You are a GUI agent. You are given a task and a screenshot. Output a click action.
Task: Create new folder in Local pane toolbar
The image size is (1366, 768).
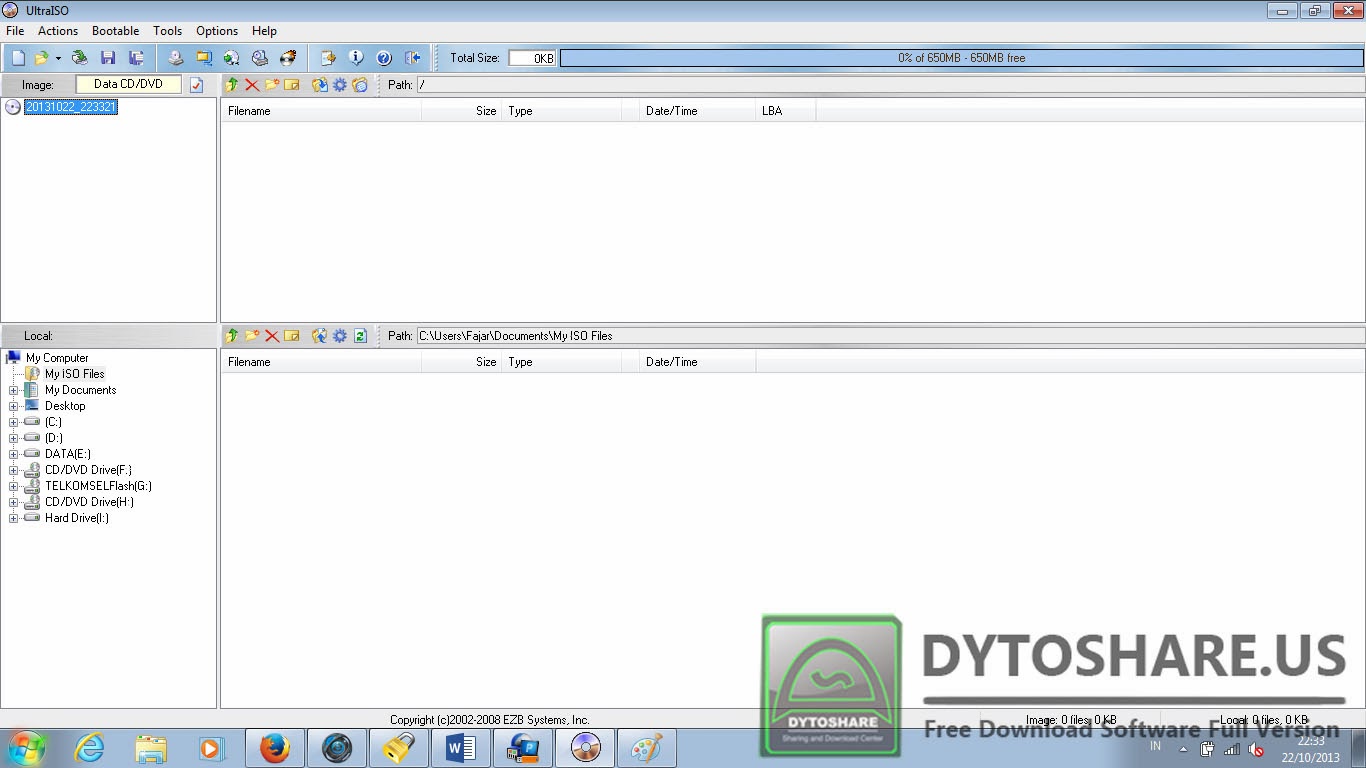[252, 336]
